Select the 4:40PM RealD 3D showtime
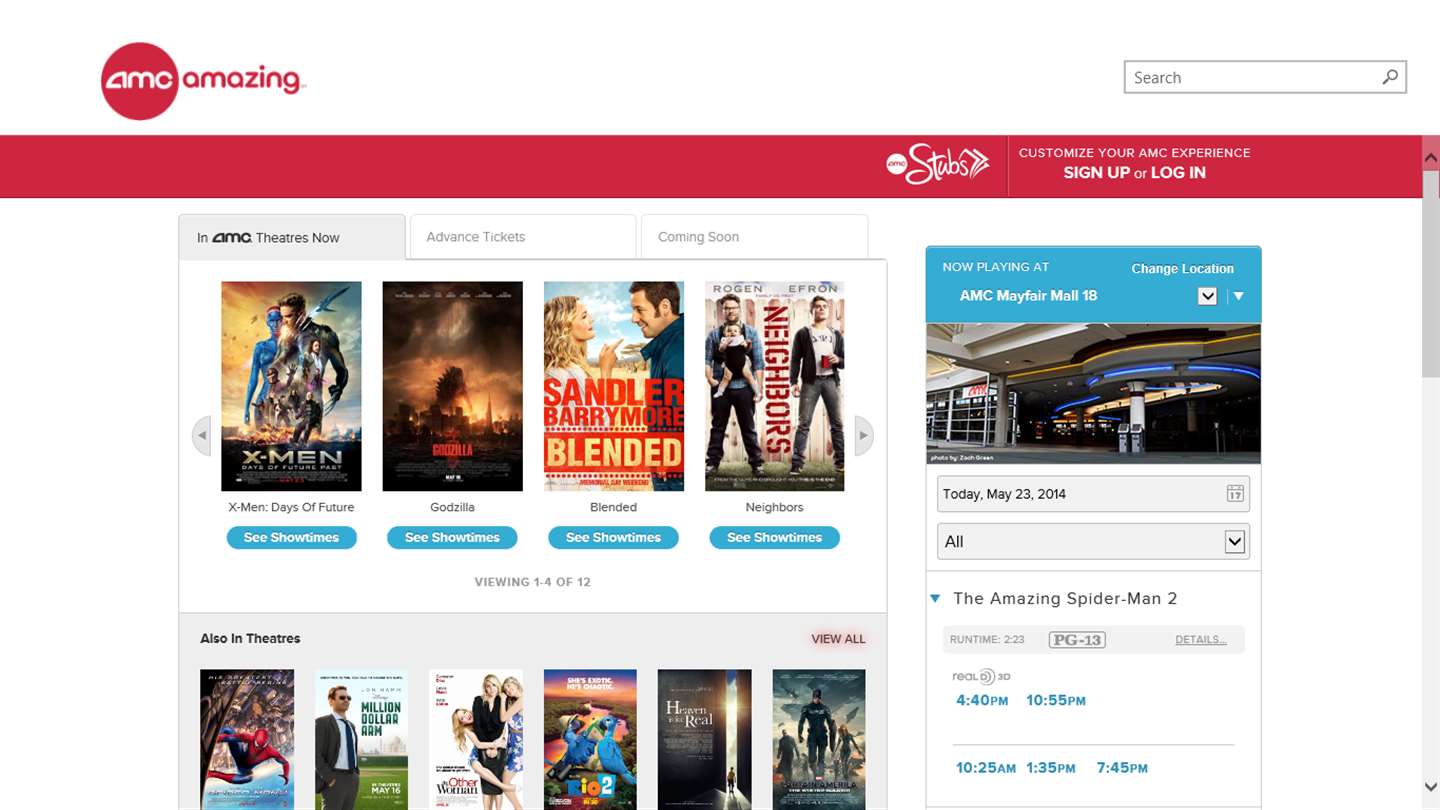The width and height of the screenshot is (1440, 810). pyautogui.click(x=982, y=700)
